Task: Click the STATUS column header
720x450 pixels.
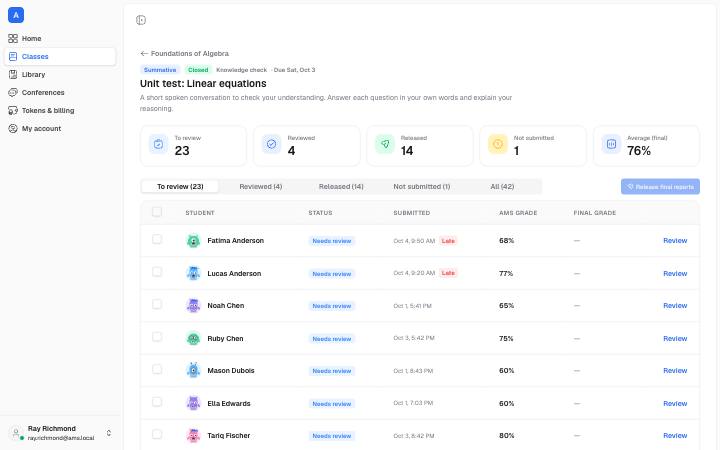Action: coord(320,213)
